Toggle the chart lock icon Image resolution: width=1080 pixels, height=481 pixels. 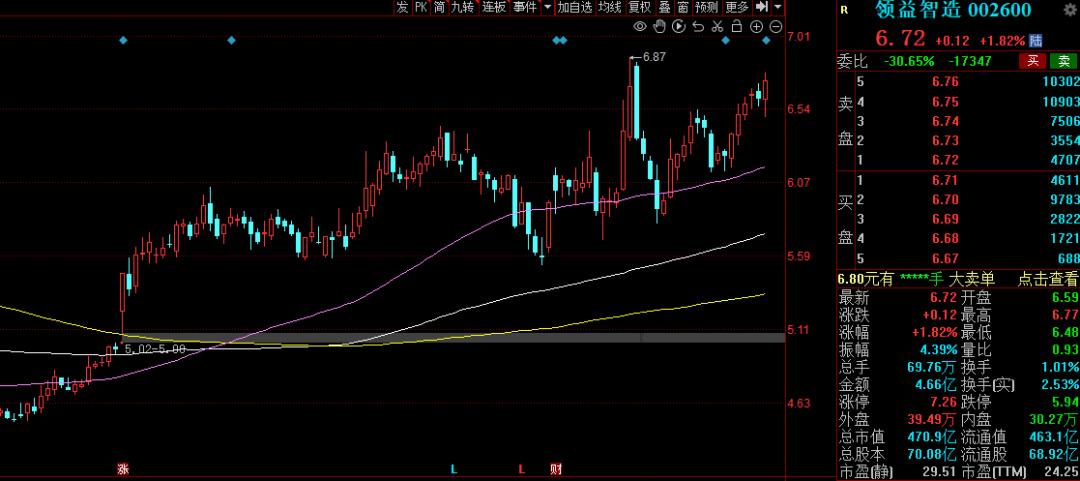click(x=738, y=25)
